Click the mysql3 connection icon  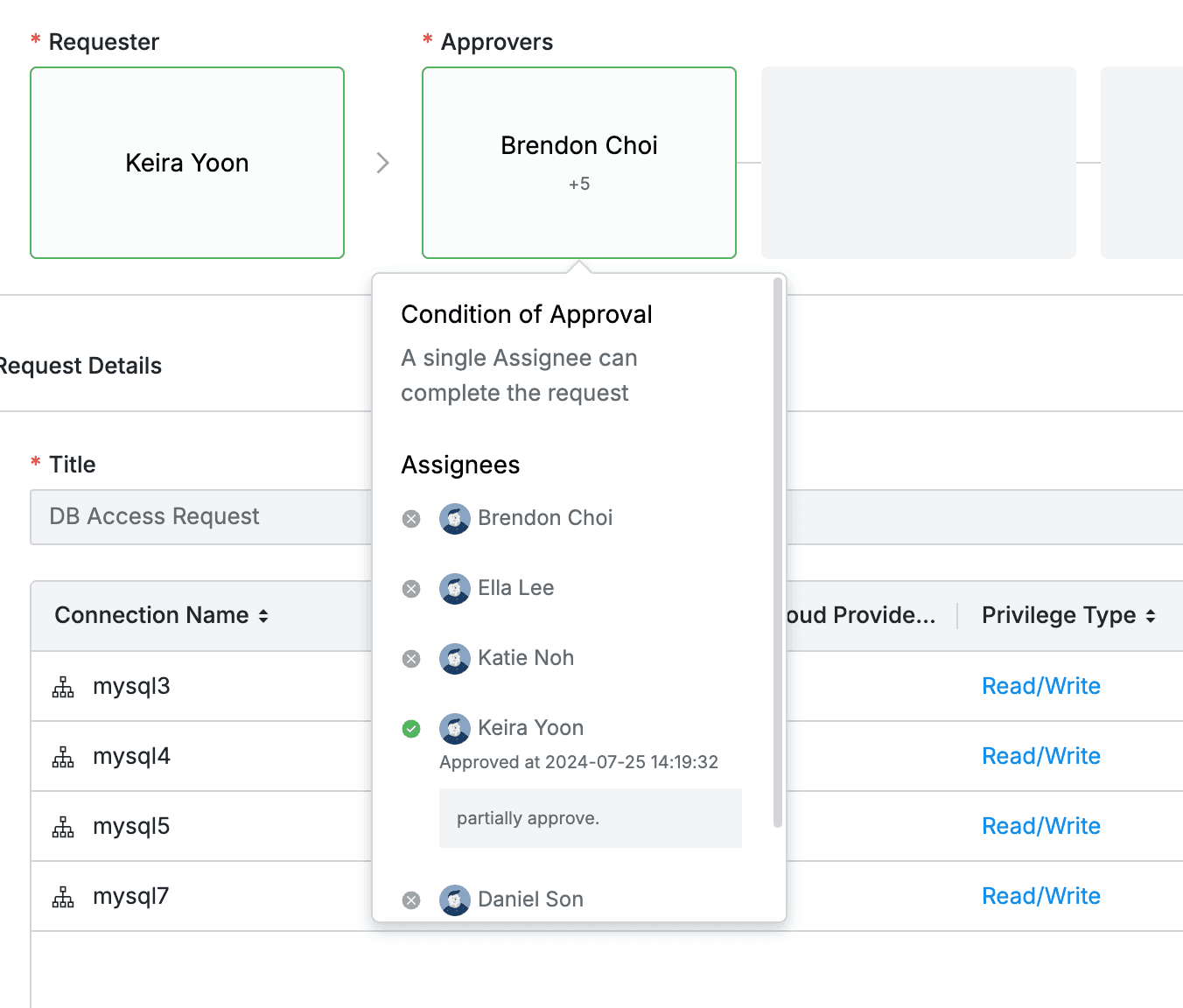pyautogui.click(x=63, y=687)
